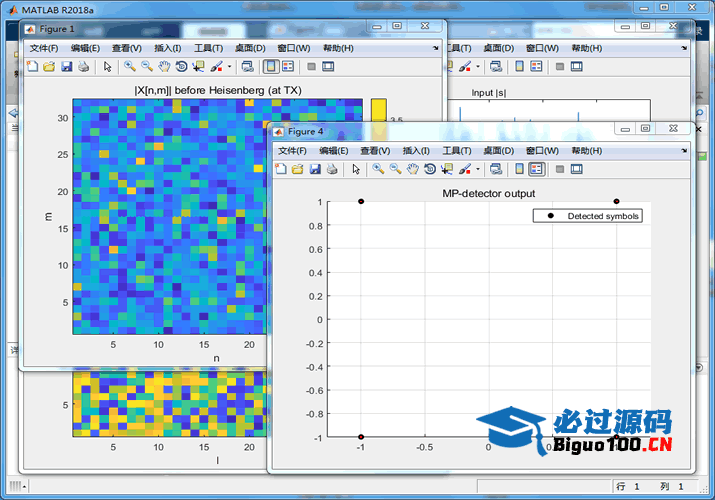Select Pan hand tool in Figure 1
This screenshot has width=715, height=500.
[x=164, y=67]
